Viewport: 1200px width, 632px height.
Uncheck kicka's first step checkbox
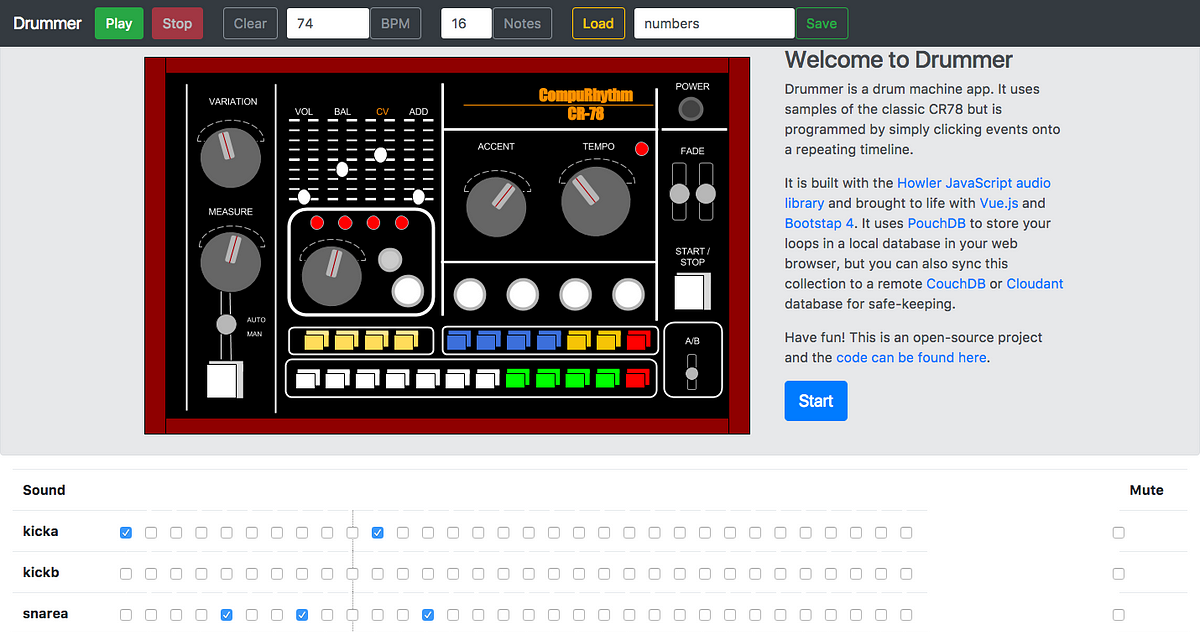coord(126,533)
